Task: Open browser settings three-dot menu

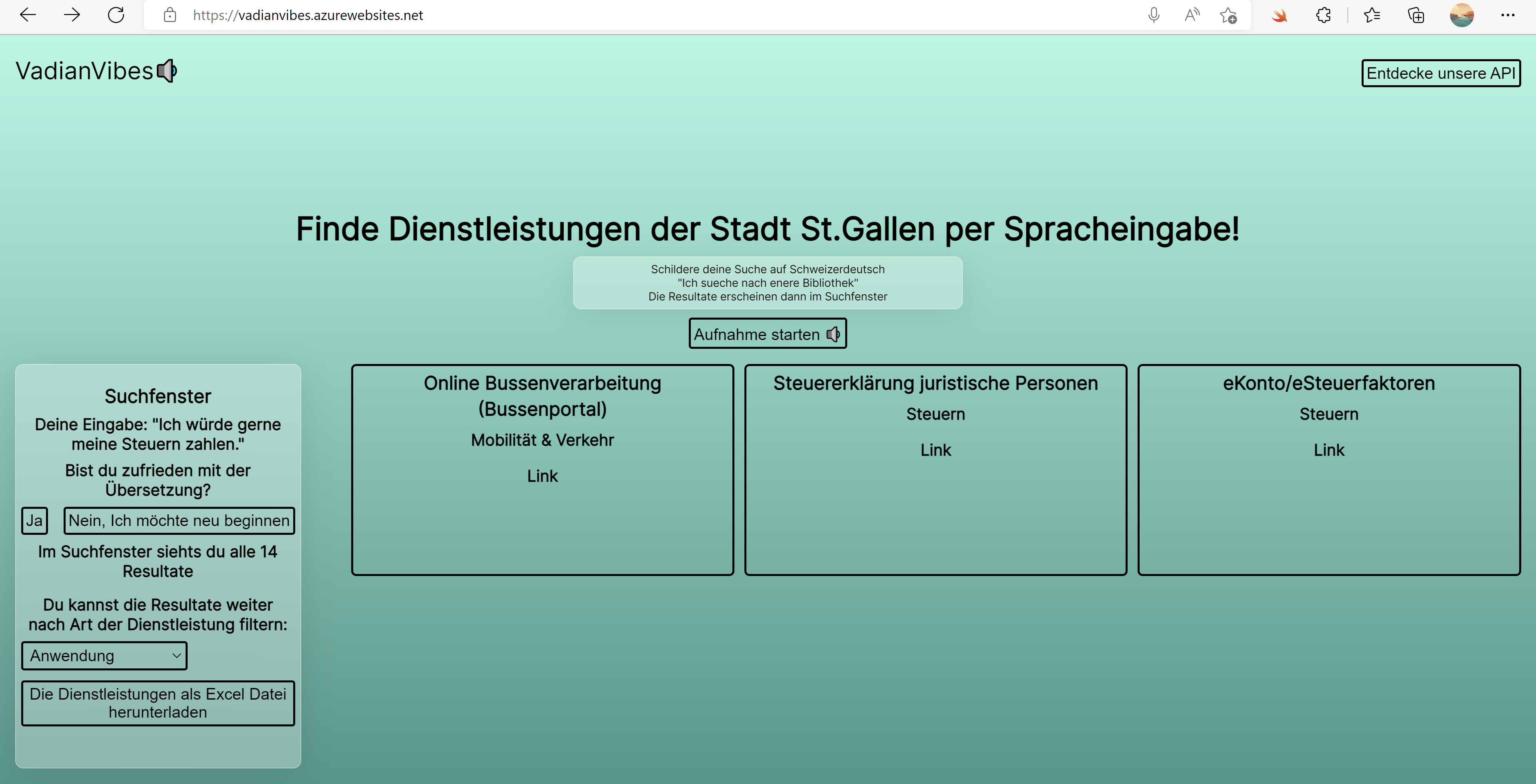Action: [x=1507, y=15]
